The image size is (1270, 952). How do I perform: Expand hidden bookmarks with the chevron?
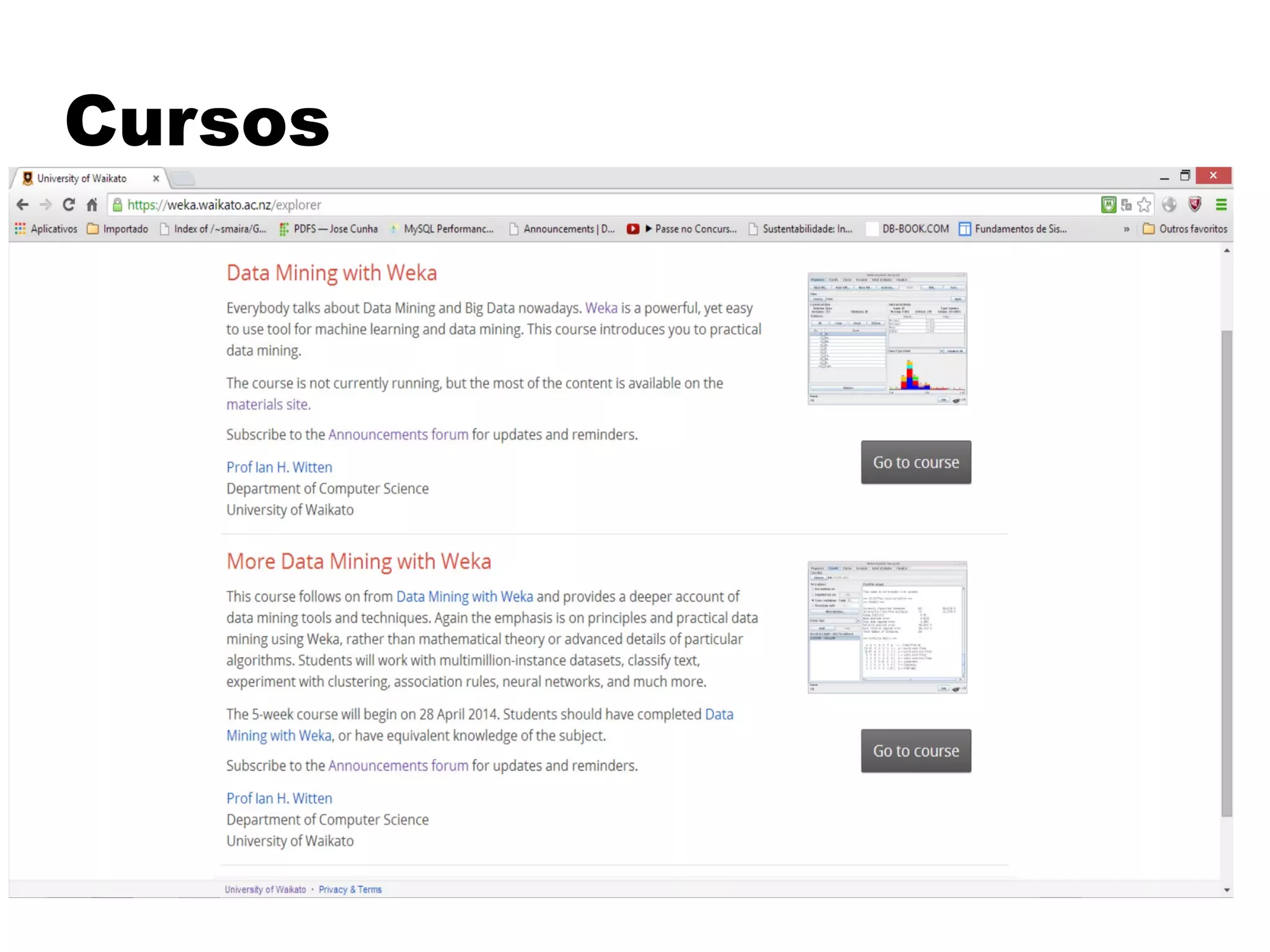click(x=1126, y=229)
